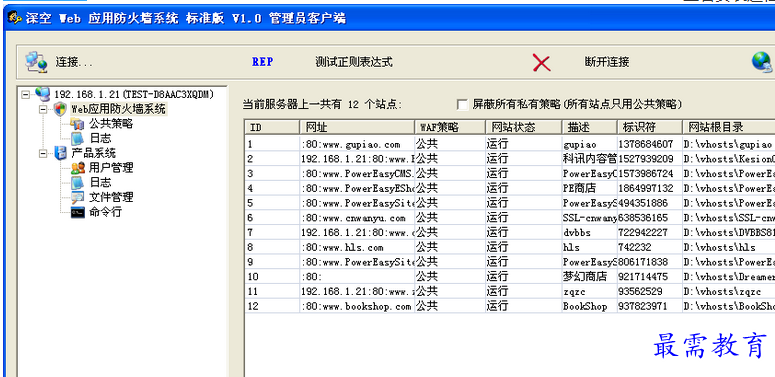Sort by the ID column header
Screen dimensions: 775x377
(x=272, y=127)
